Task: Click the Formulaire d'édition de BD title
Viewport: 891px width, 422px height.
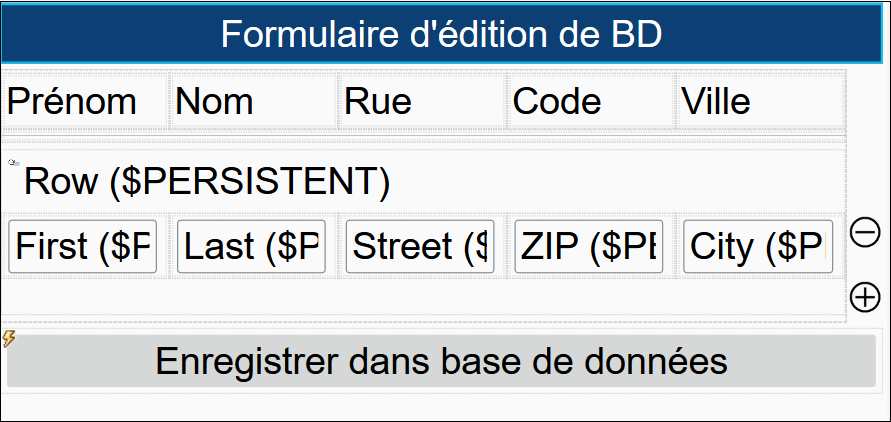Action: 441,33
